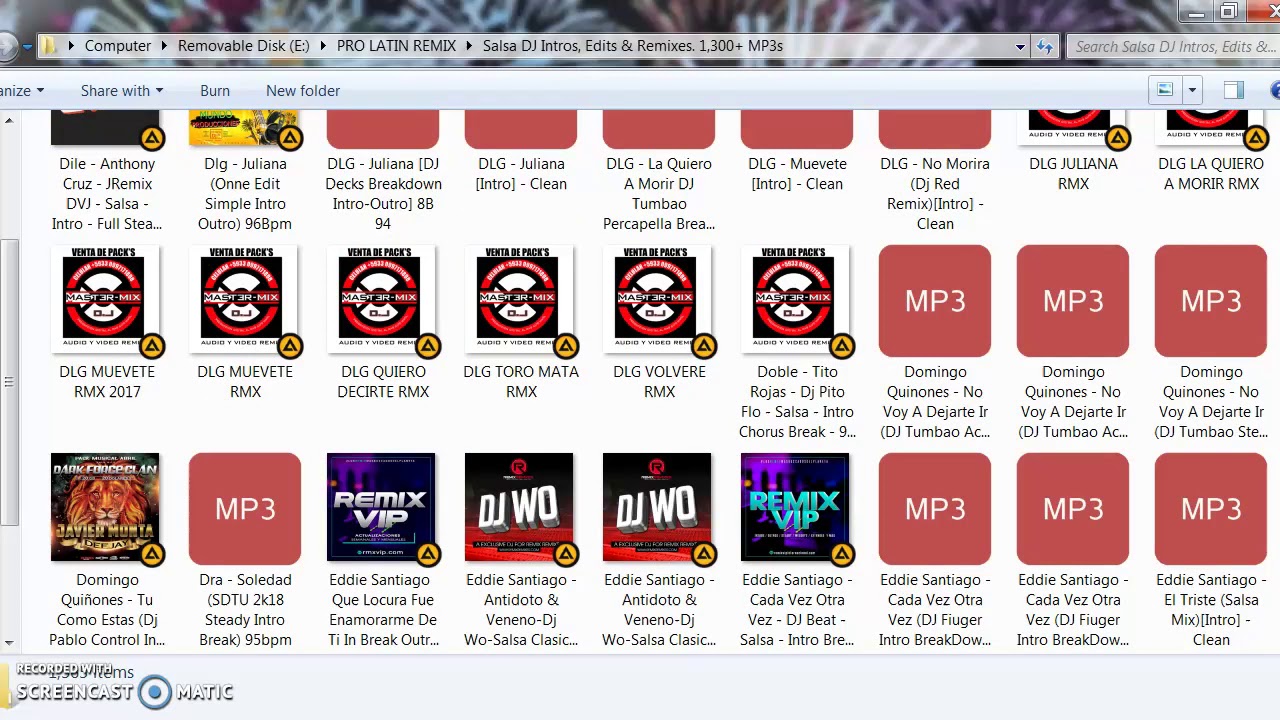Navigate to Computer in breadcrumb
The image size is (1280, 720).
point(118,46)
